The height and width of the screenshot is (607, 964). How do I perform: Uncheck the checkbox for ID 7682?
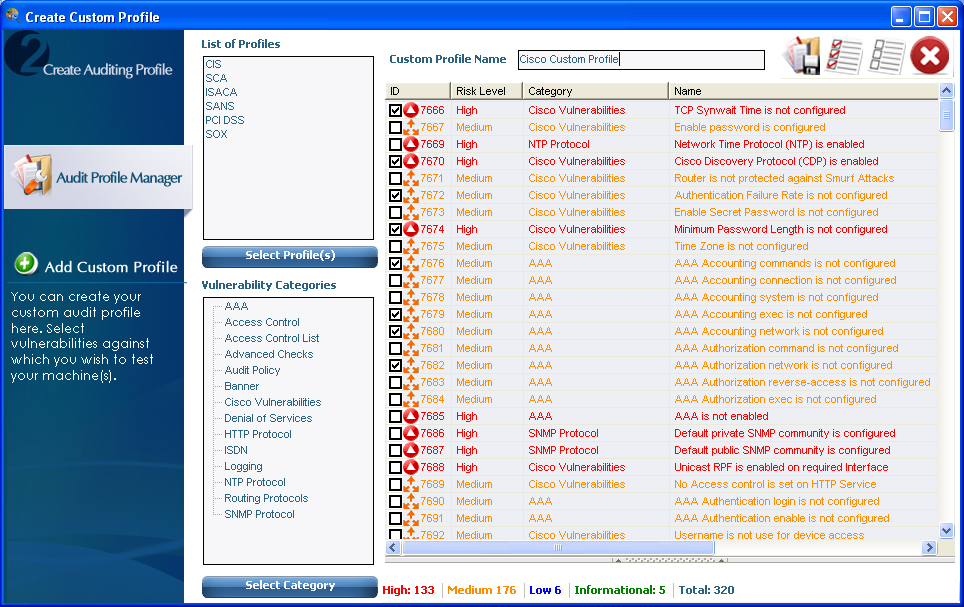[395, 365]
